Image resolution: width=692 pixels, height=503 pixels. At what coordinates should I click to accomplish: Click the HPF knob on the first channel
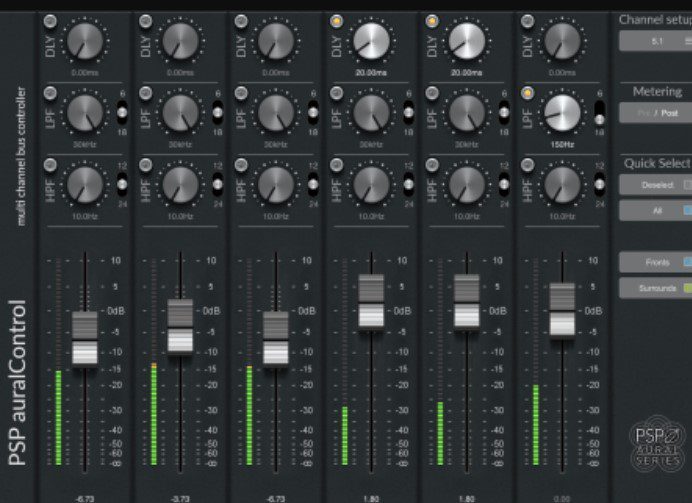85,185
